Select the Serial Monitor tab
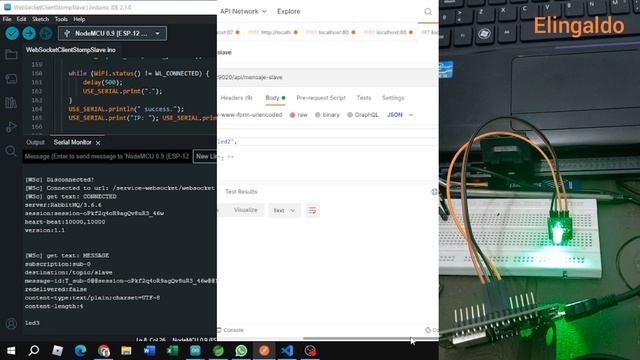 [73, 142]
